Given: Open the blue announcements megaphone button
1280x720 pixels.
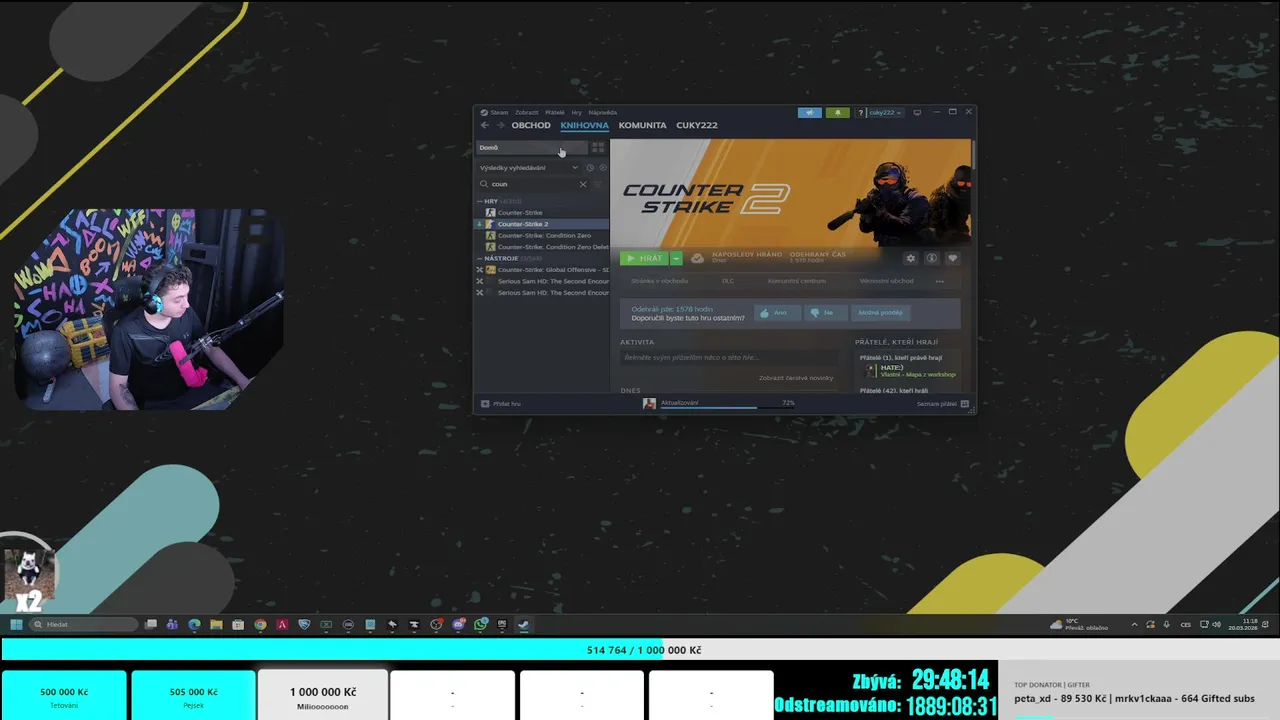Looking at the screenshot, I should tap(809, 113).
